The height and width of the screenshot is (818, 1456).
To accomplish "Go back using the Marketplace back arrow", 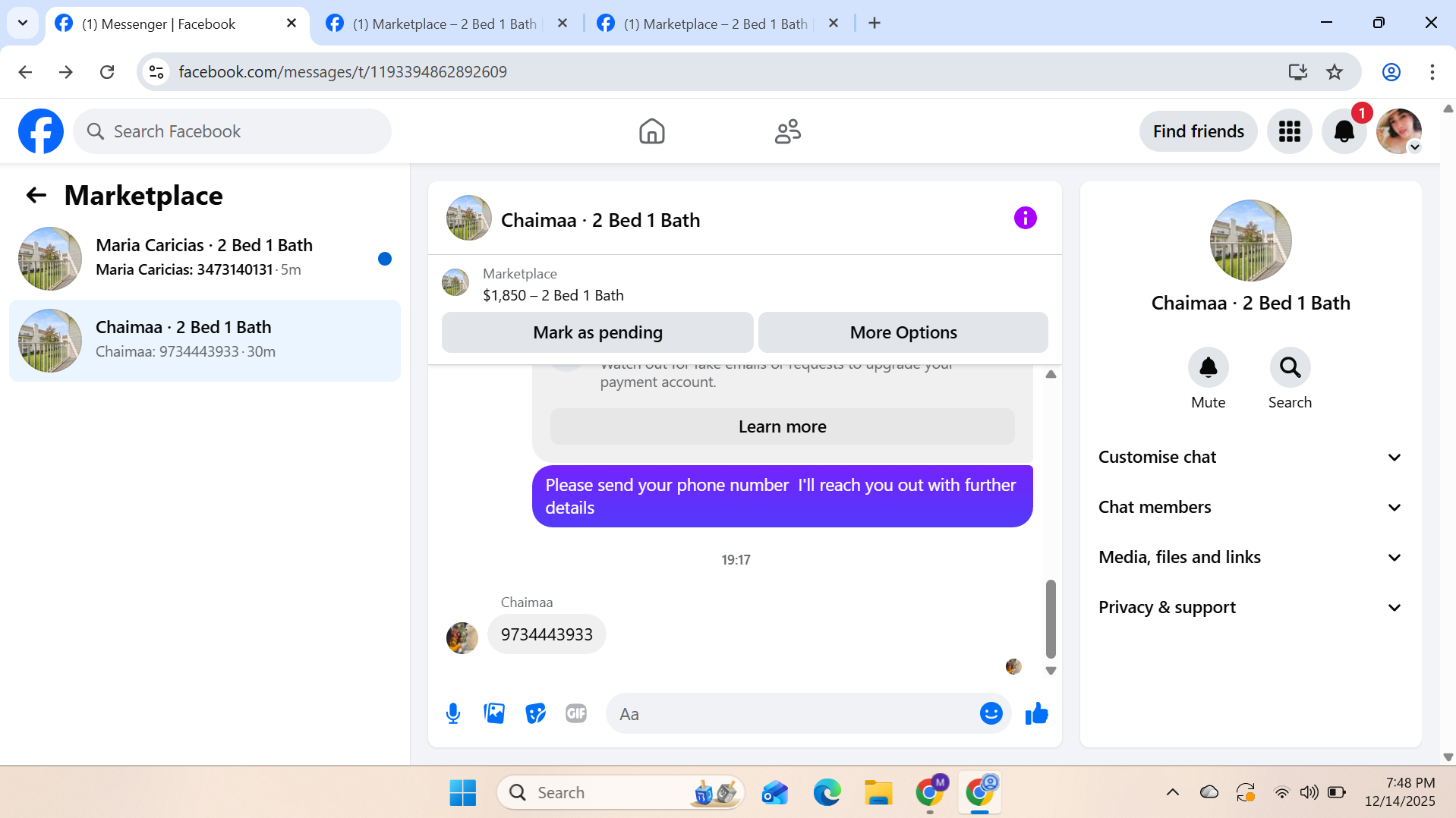I will coord(36,196).
